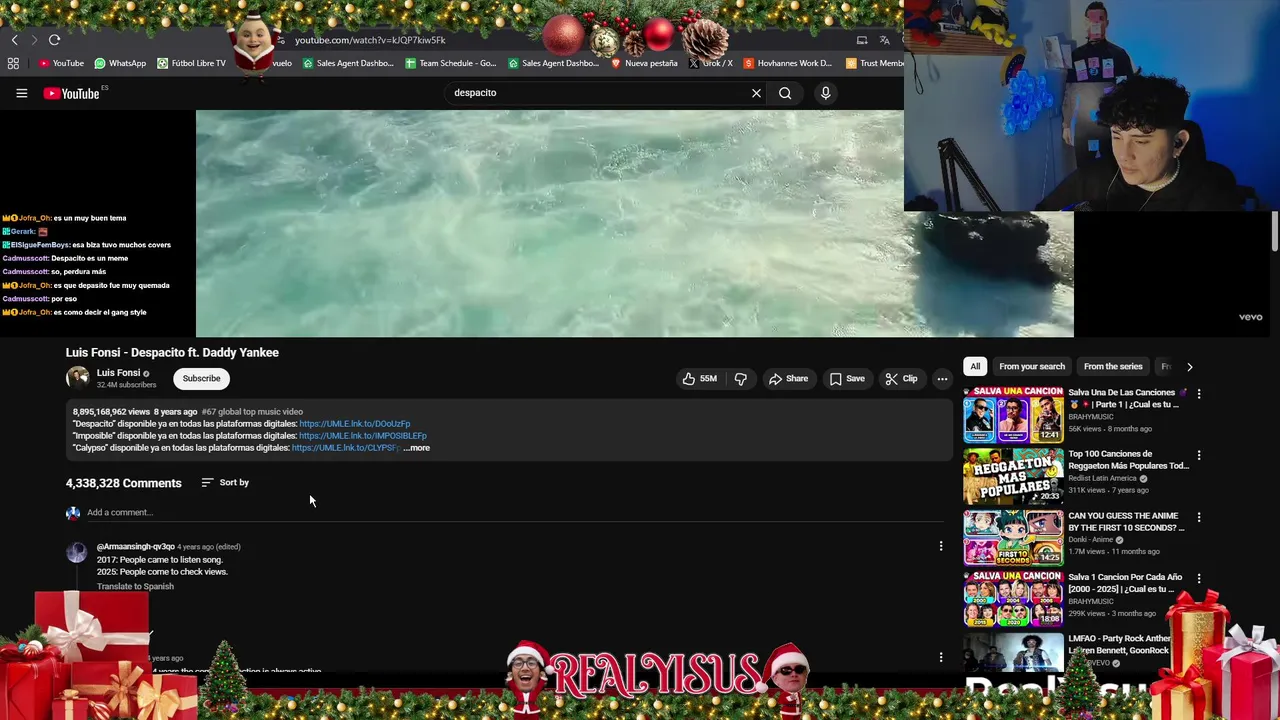This screenshot has height=720, width=1280.
Task: Open more actions menu beside Clip
Action: (x=942, y=379)
